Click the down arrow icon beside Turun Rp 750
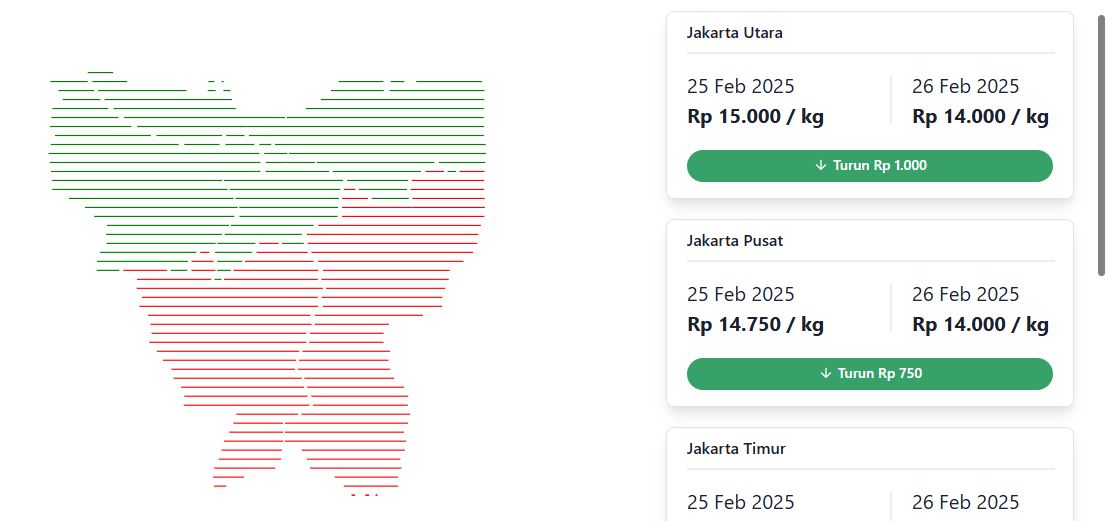This screenshot has height=521, width=1118. tap(826, 373)
